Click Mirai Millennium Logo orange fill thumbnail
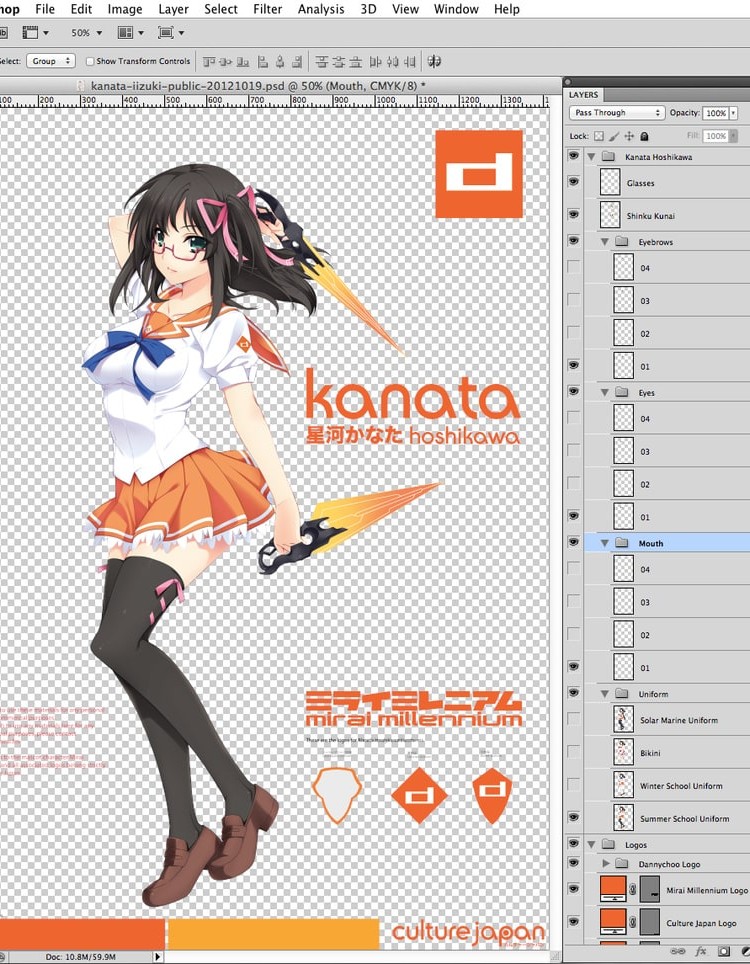 [612, 889]
